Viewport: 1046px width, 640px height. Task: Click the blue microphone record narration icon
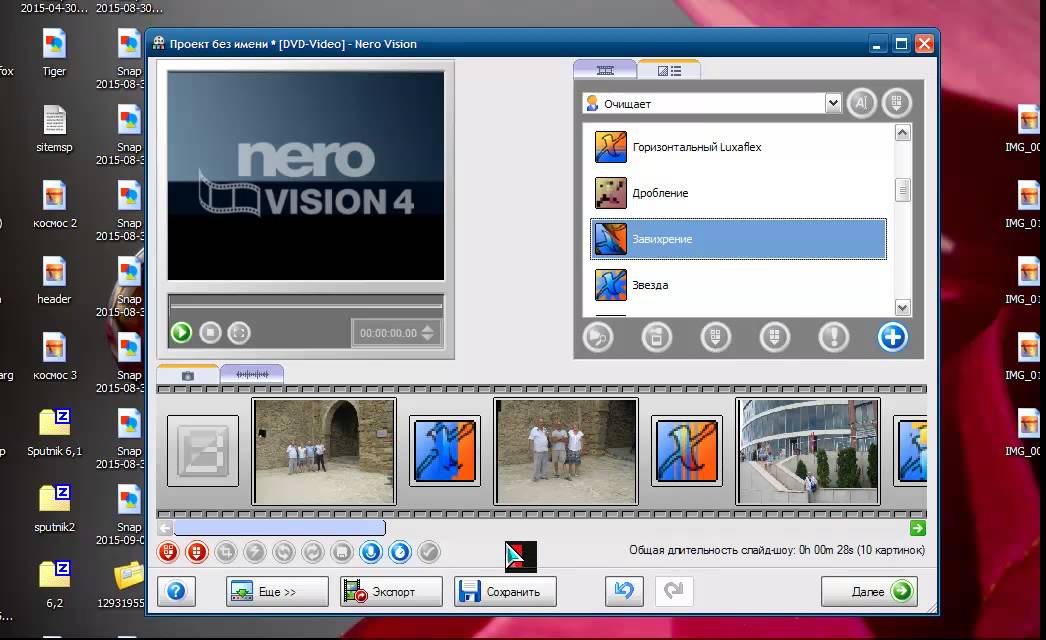(x=371, y=551)
